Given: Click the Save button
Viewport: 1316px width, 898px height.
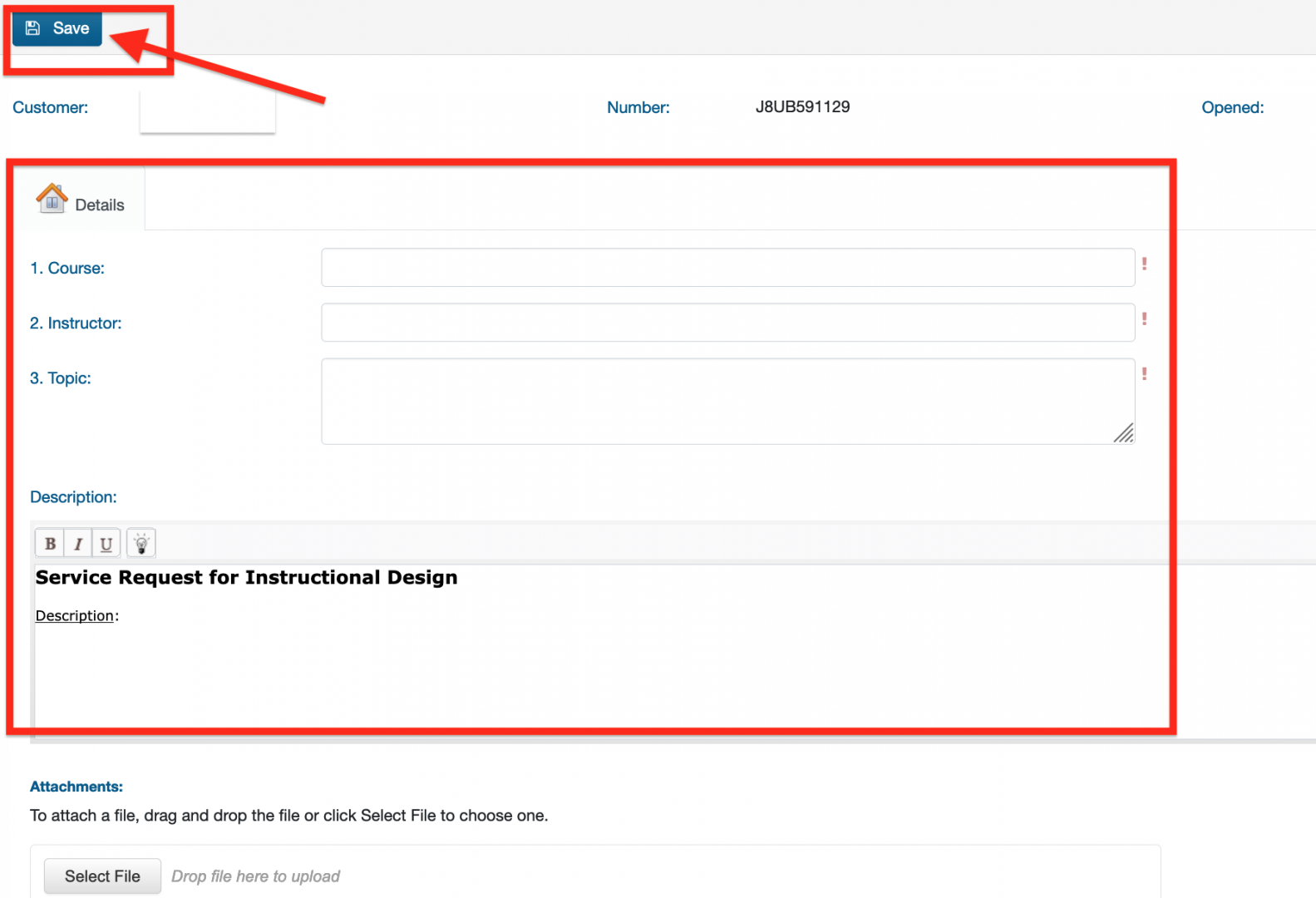Looking at the screenshot, I should [x=57, y=28].
